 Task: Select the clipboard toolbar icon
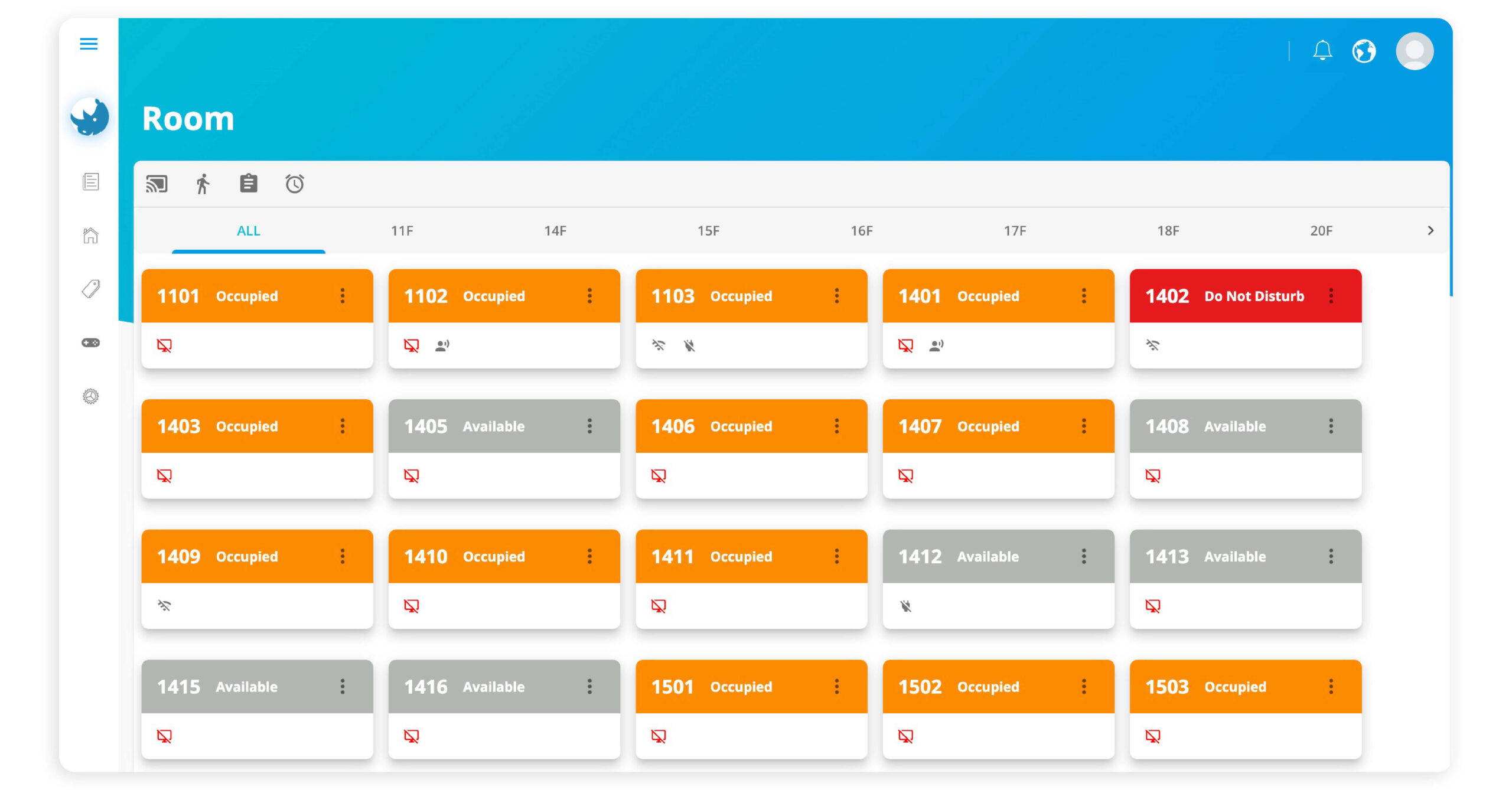tap(249, 184)
